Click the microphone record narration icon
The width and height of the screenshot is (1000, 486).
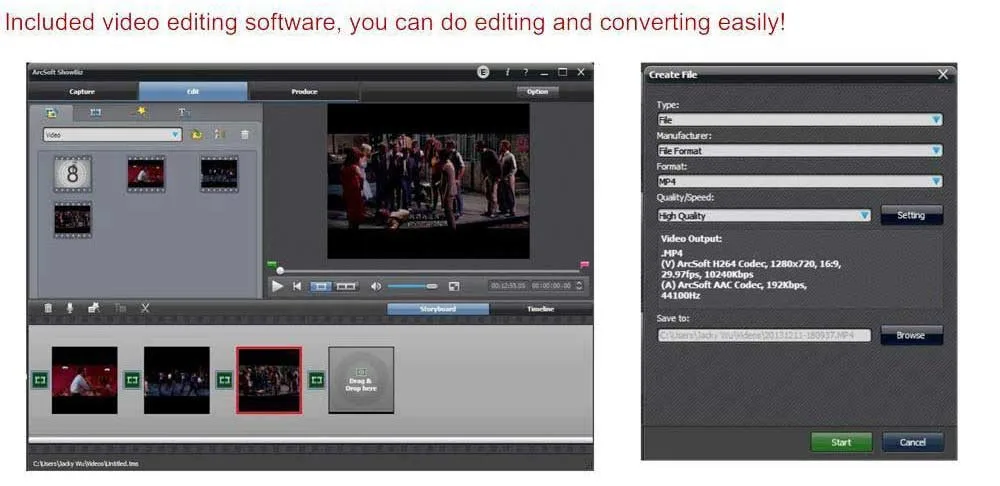point(70,308)
